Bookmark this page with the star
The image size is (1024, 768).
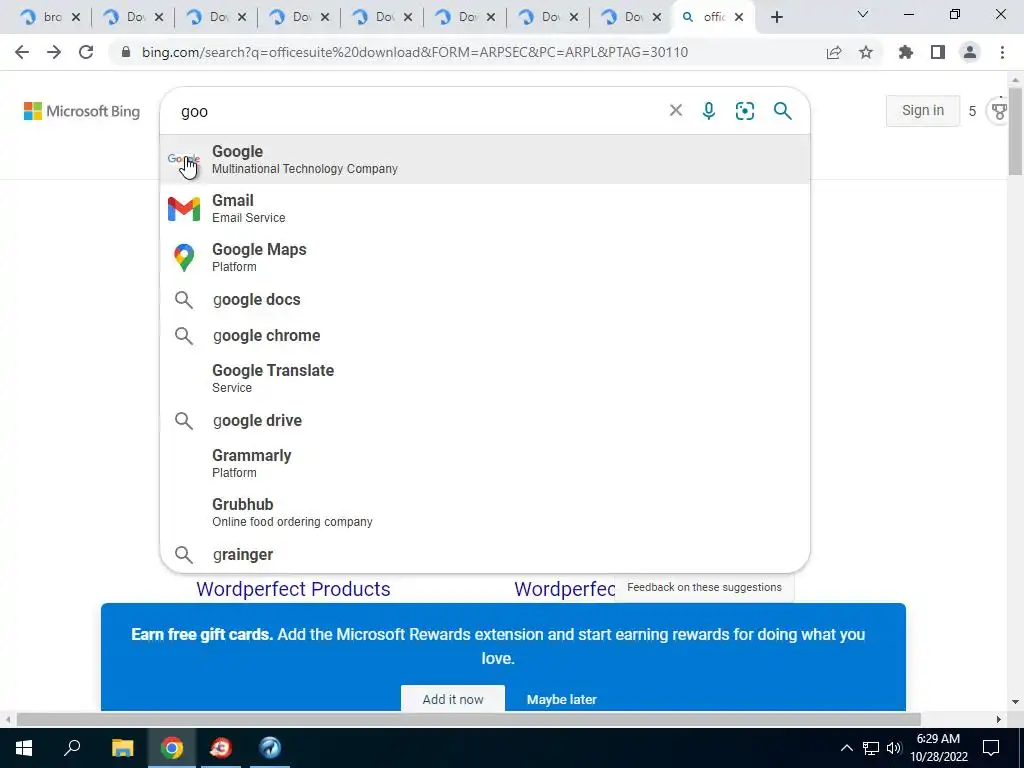point(866,52)
